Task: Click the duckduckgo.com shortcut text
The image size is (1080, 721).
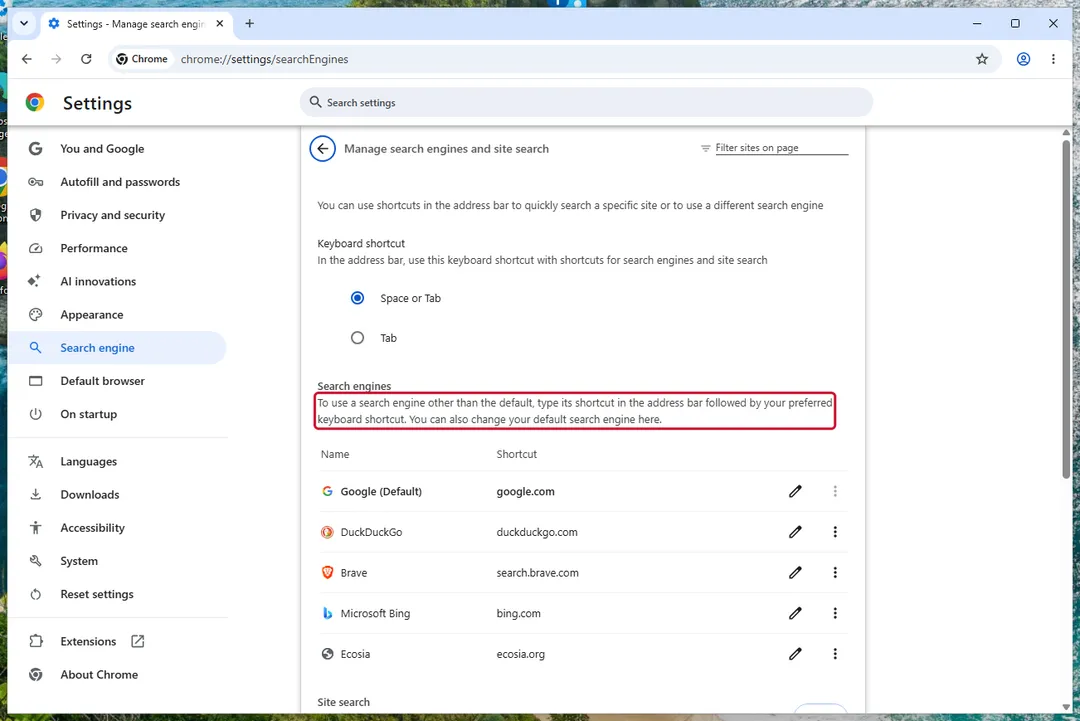Action: tap(537, 532)
